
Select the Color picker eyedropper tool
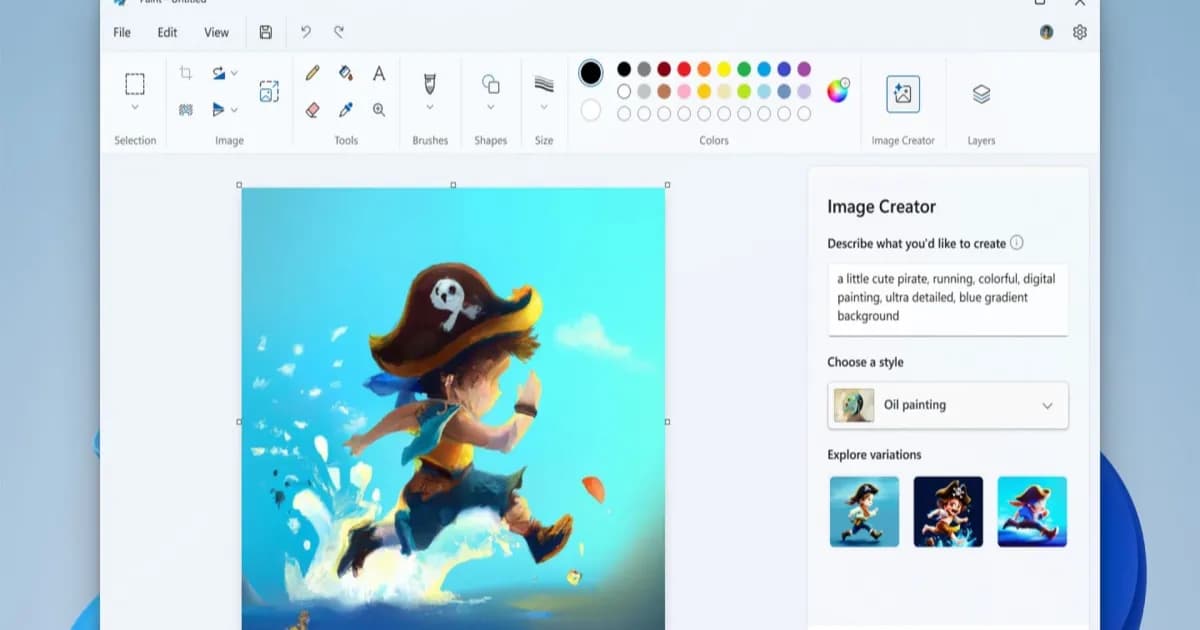345,109
